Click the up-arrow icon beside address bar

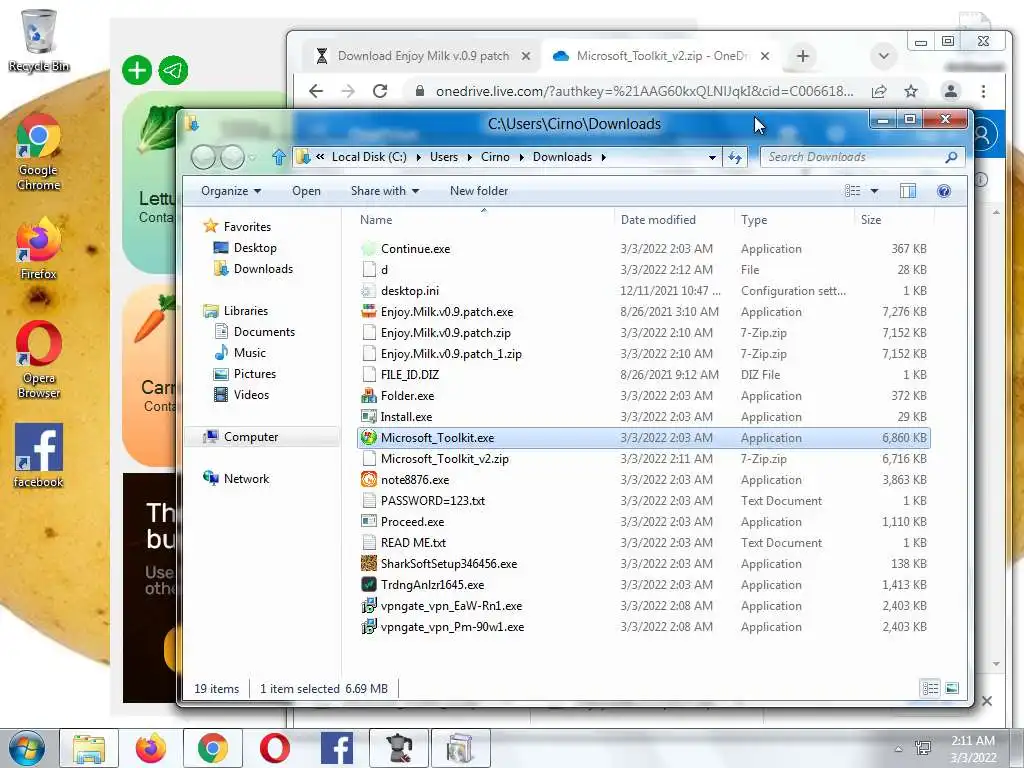pyautogui.click(x=279, y=157)
